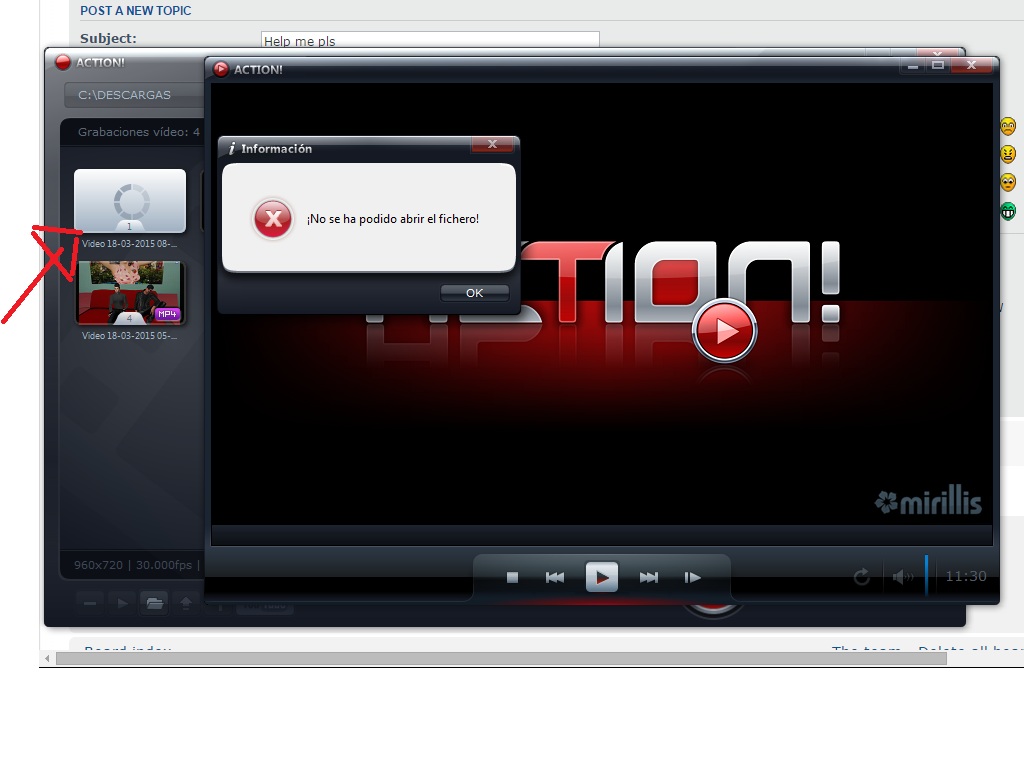Skip to the next video
Screen dimensions: 1024x768
click(x=648, y=577)
